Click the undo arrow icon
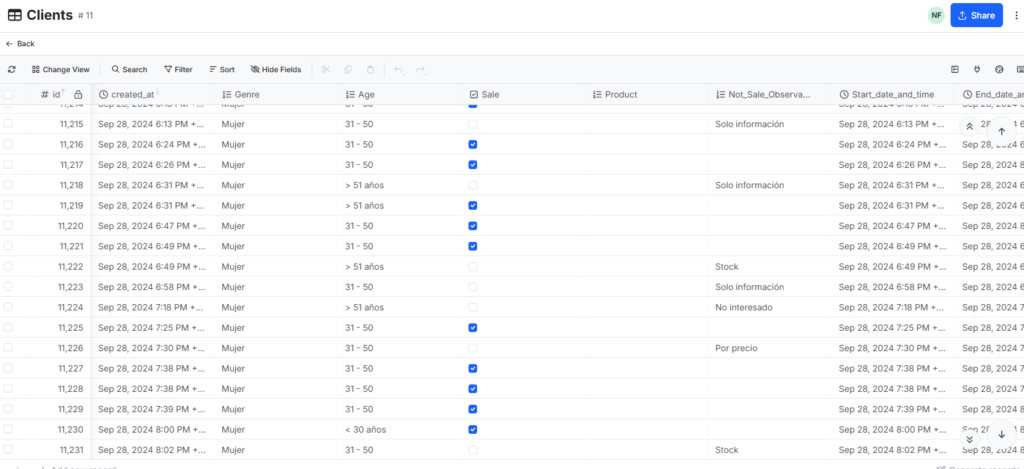This screenshot has height=469, width=1024. (398, 70)
